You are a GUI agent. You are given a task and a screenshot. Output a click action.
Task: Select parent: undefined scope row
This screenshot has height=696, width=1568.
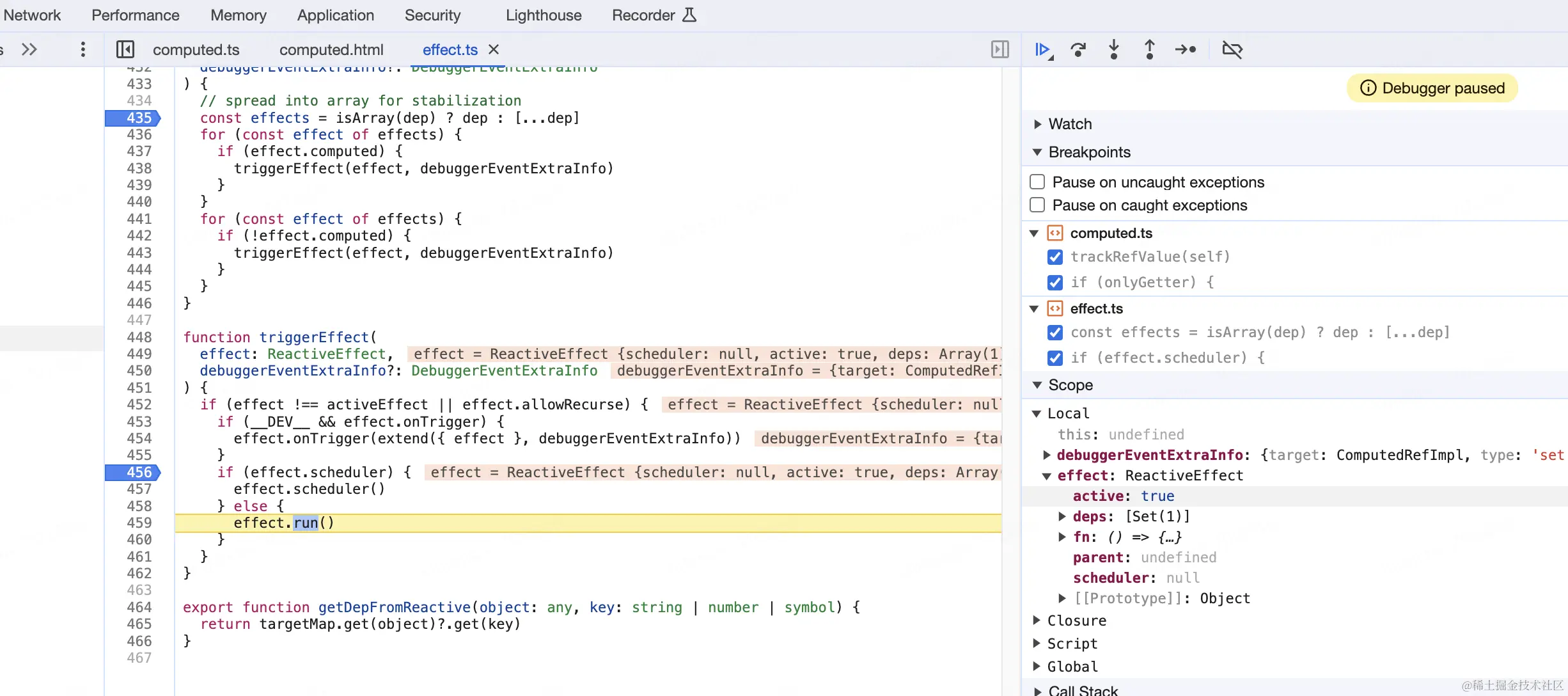1295,558
